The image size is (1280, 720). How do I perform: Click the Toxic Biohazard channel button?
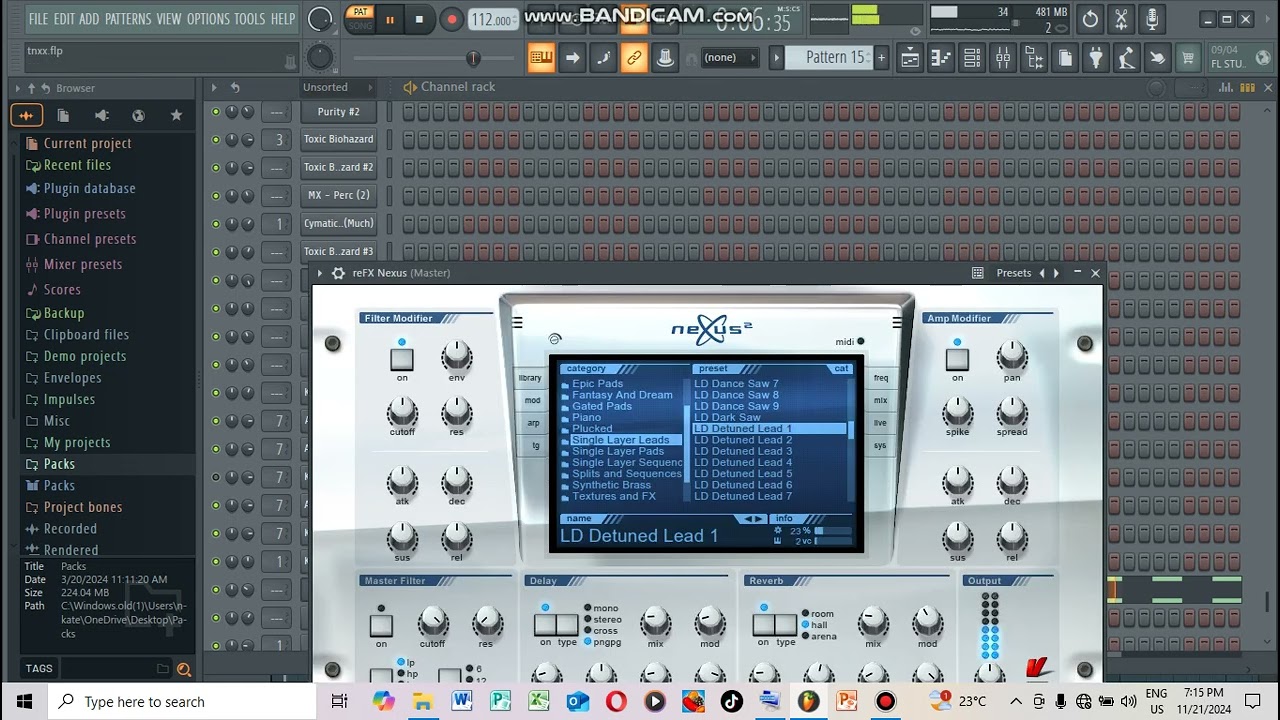pos(338,140)
